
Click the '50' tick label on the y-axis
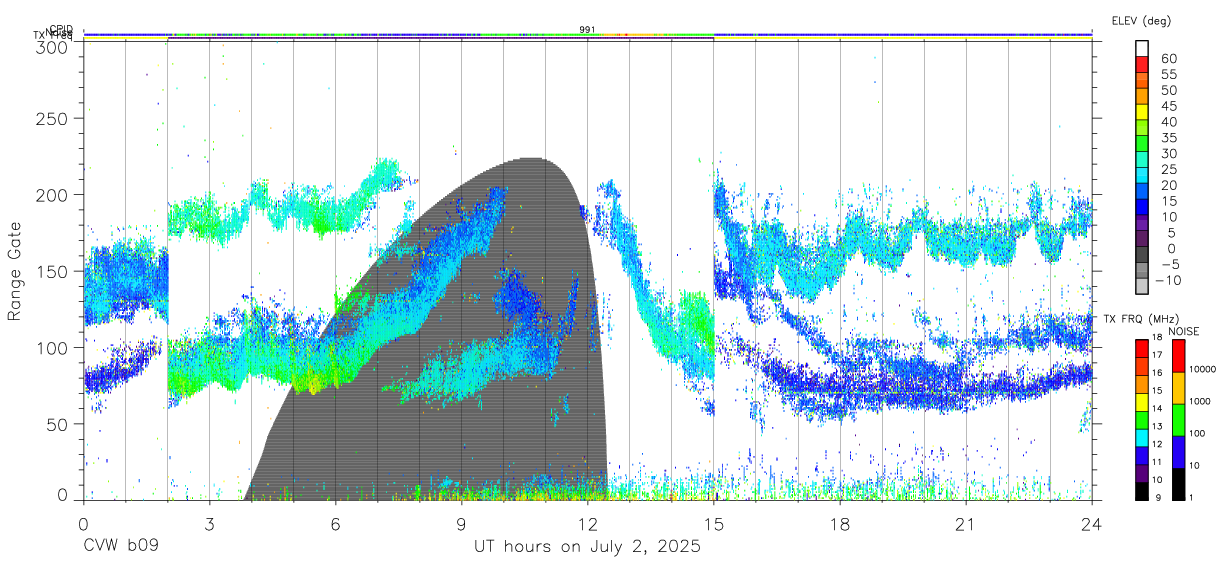click(57, 423)
